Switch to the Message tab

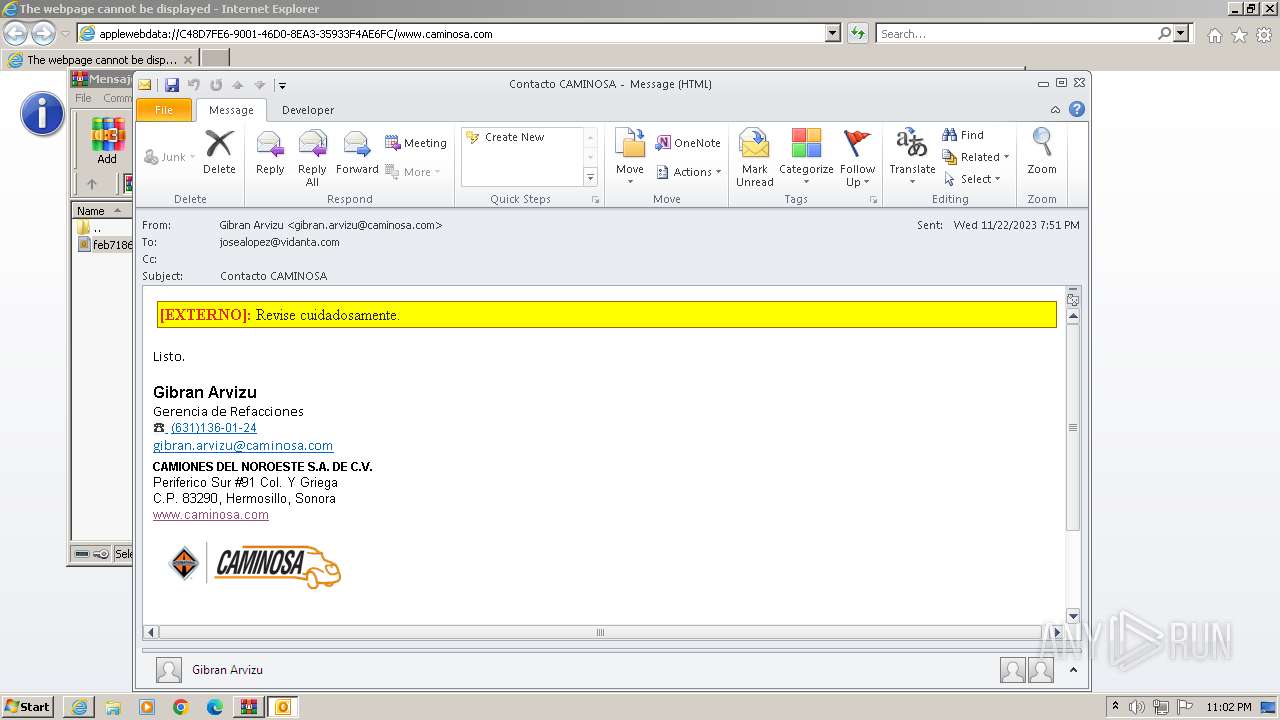[231, 110]
